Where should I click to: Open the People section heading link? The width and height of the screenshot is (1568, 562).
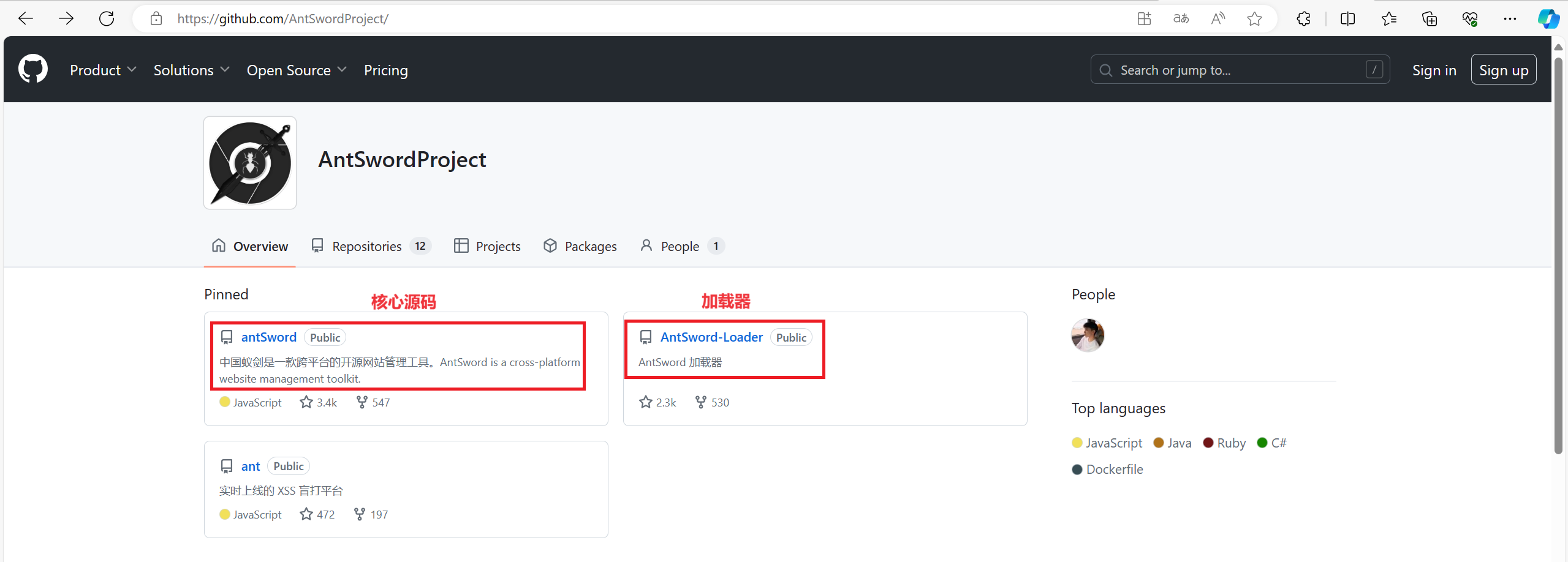point(1093,294)
